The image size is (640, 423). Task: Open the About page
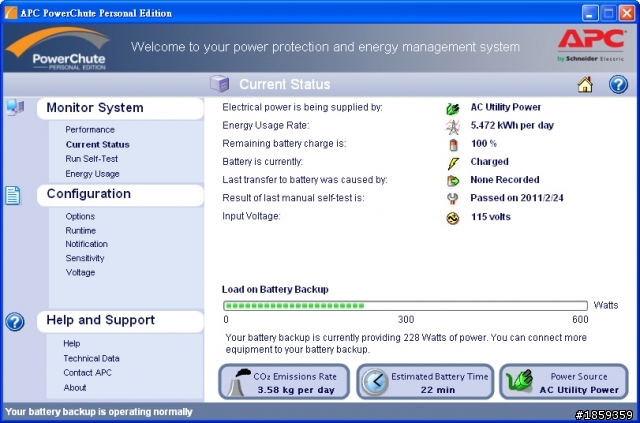point(75,387)
